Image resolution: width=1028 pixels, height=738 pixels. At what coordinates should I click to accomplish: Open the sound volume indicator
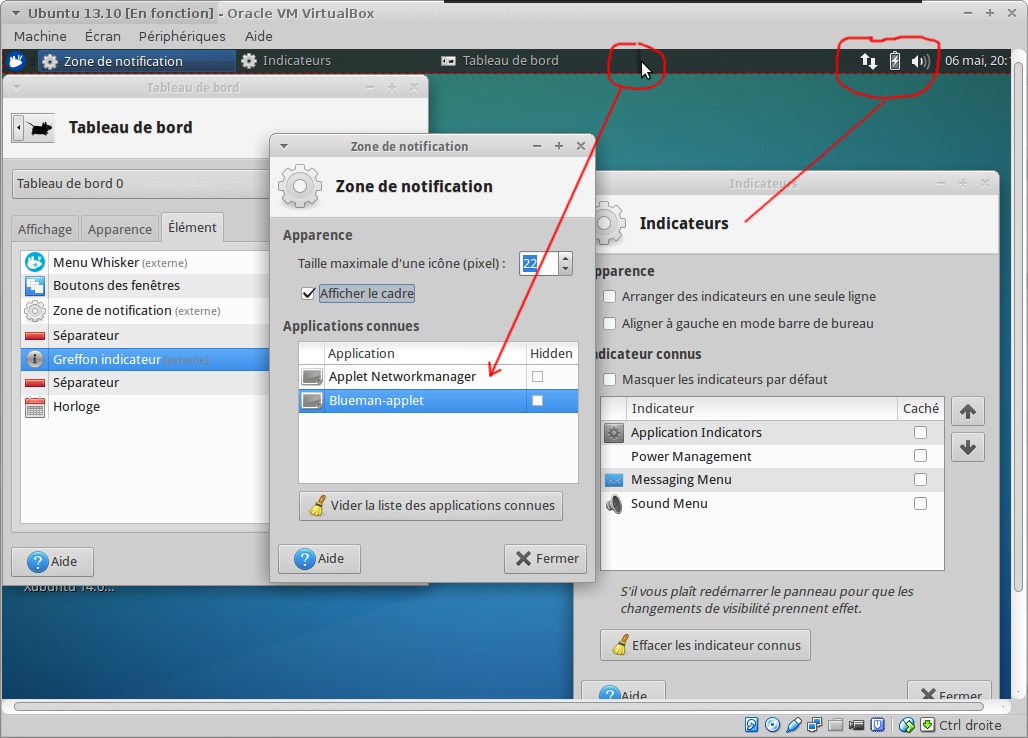click(x=920, y=61)
